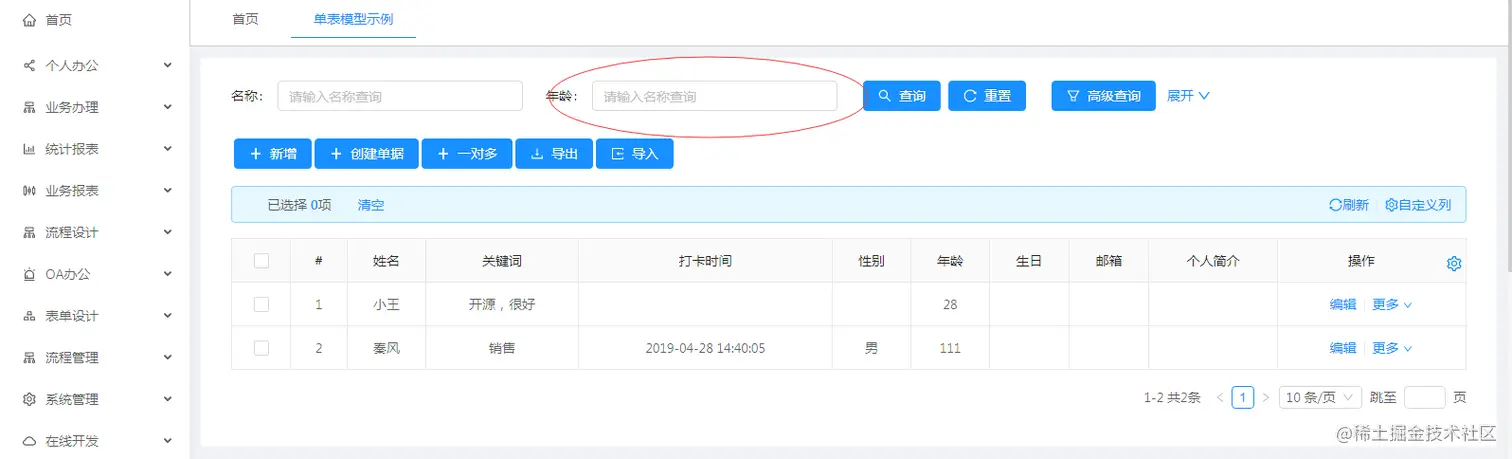
Task: Click the column settings gear in table header
Action: (1454, 263)
